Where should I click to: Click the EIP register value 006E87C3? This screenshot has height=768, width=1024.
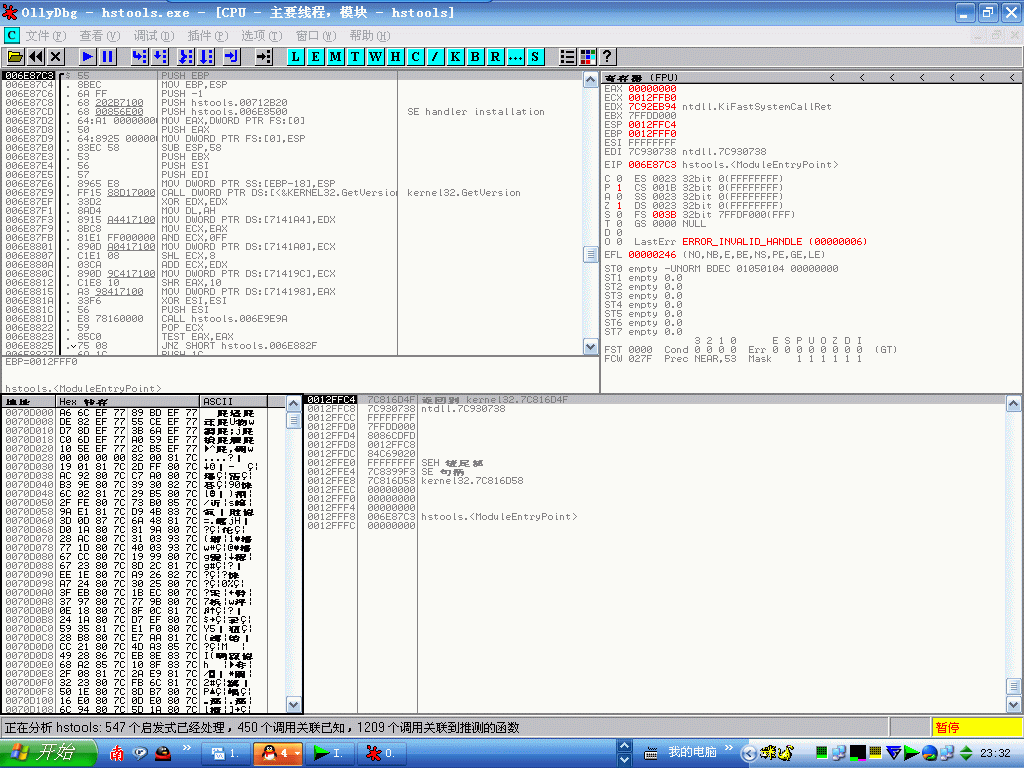coord(652,165)
